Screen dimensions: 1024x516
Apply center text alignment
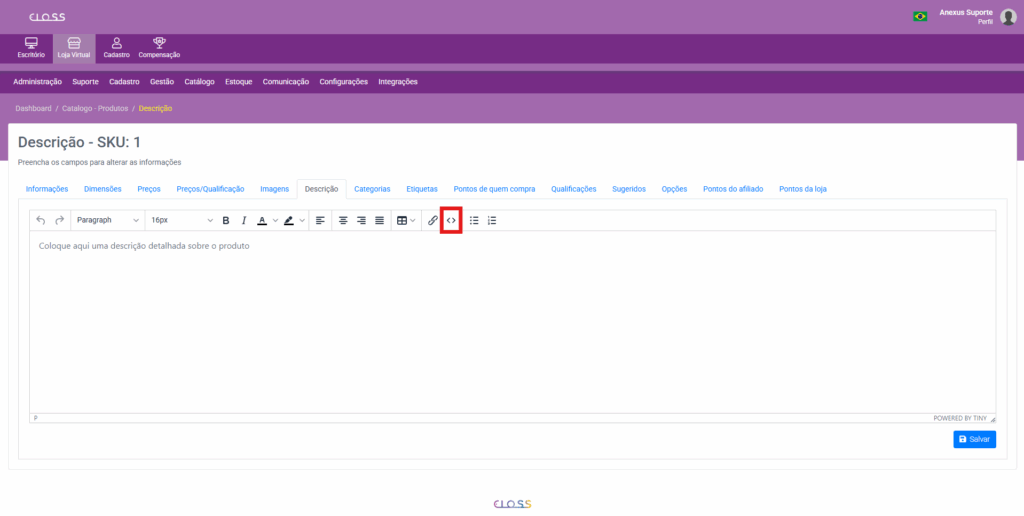(x=343, y=220)
